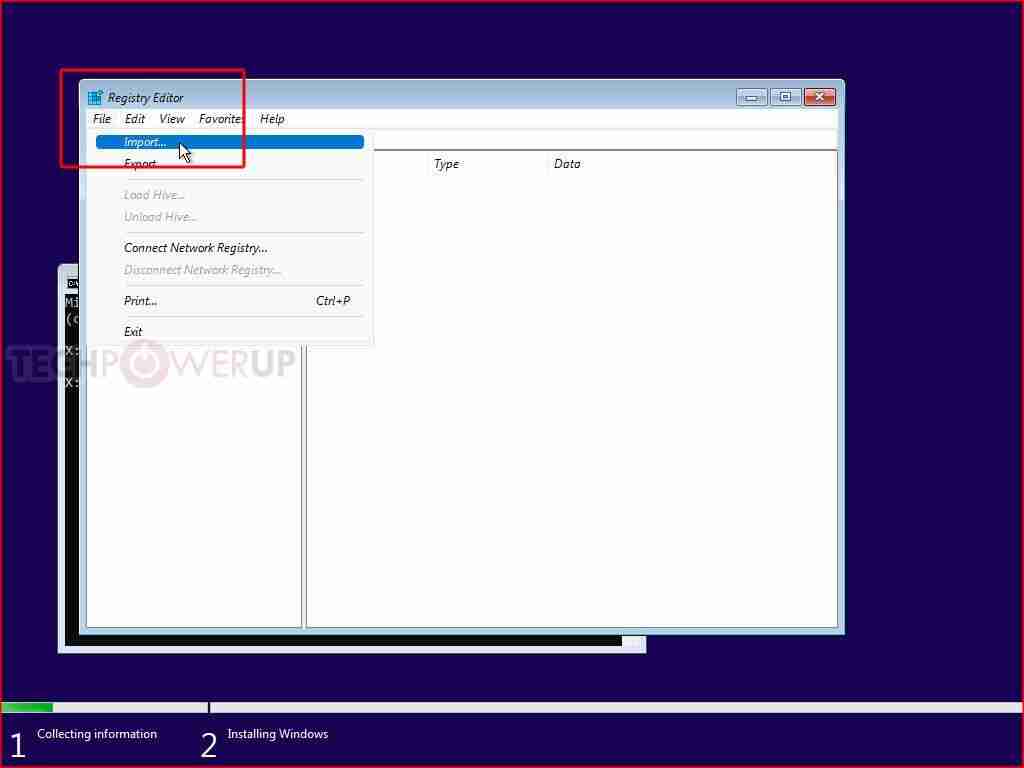Click the Data column header
Viewport: 1024px width, 768px height.
[566, 163]
